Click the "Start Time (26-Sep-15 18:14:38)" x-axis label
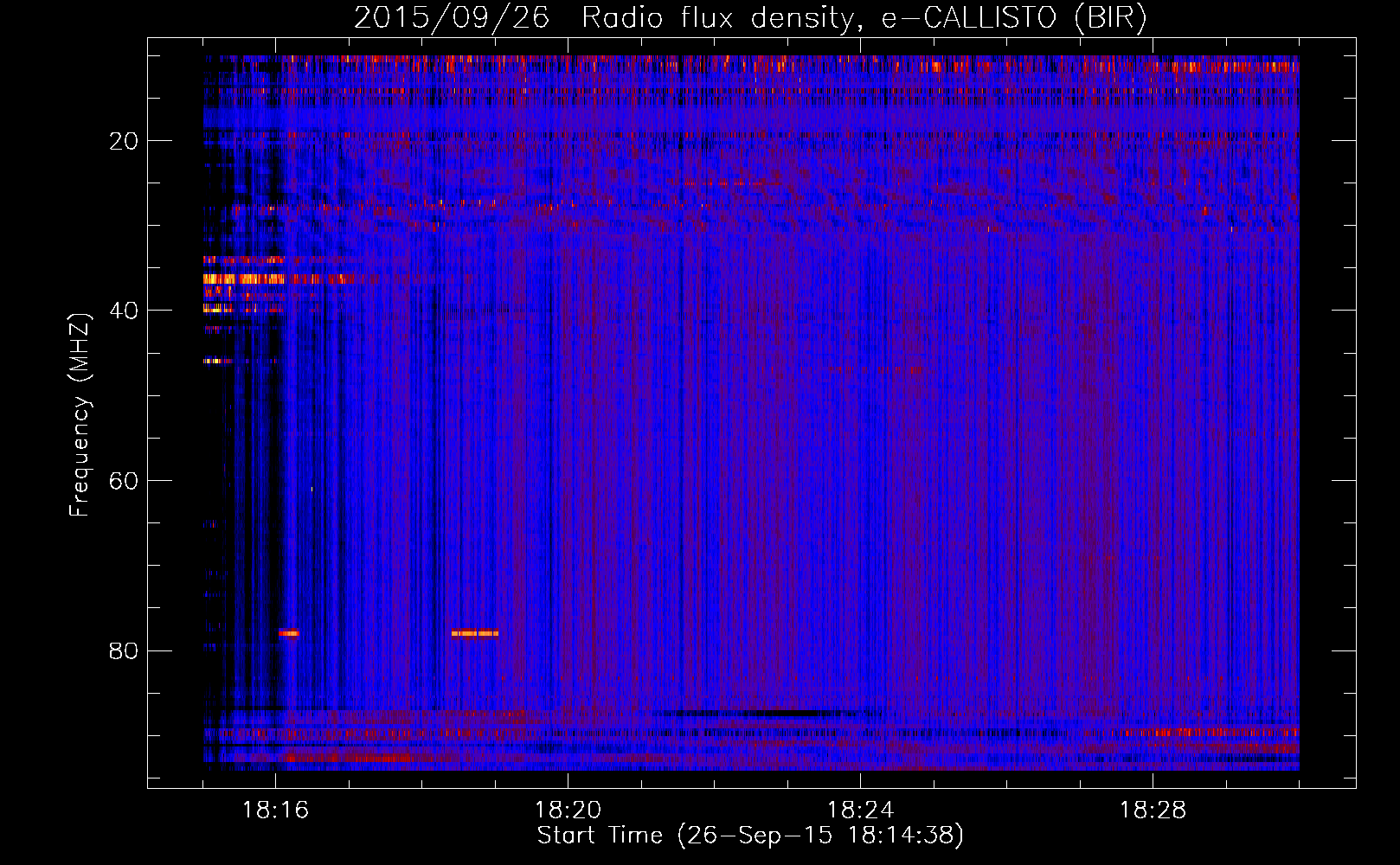Screen dimensions: 1400x865 (x=750, y=836)
